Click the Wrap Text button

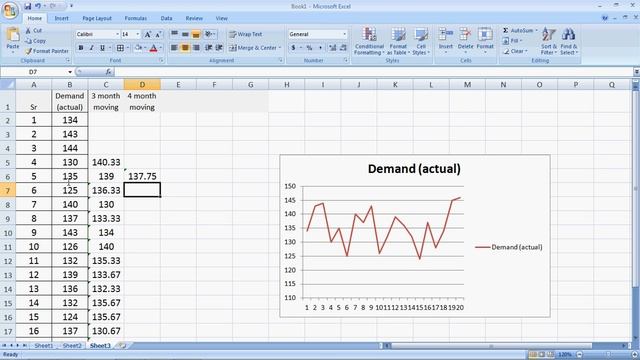click(246, 34)
